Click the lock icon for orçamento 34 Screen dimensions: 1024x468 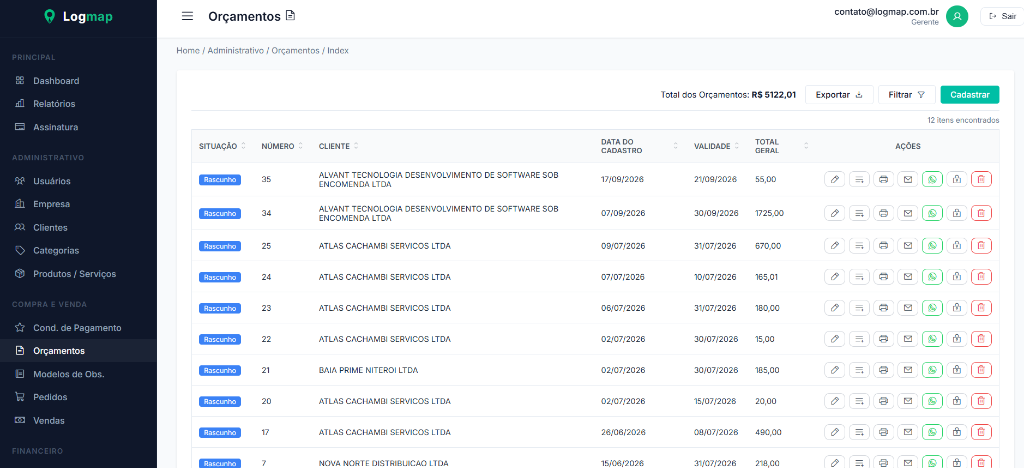click(957, 213)
